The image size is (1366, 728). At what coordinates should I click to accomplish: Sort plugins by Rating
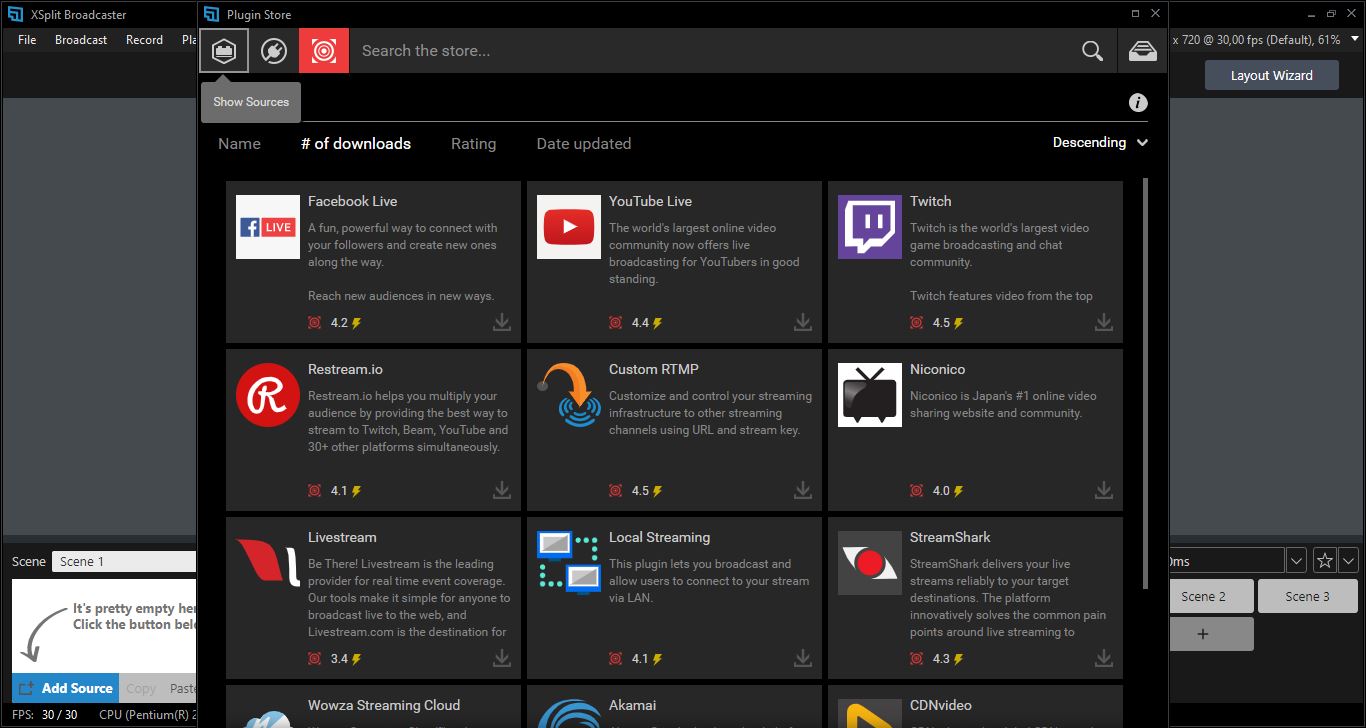pyautogui.click(x=473, y=144)
